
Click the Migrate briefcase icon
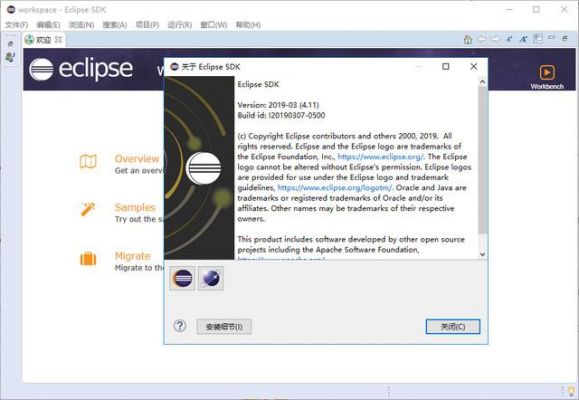pyautogui.click(x=88, y=258)
